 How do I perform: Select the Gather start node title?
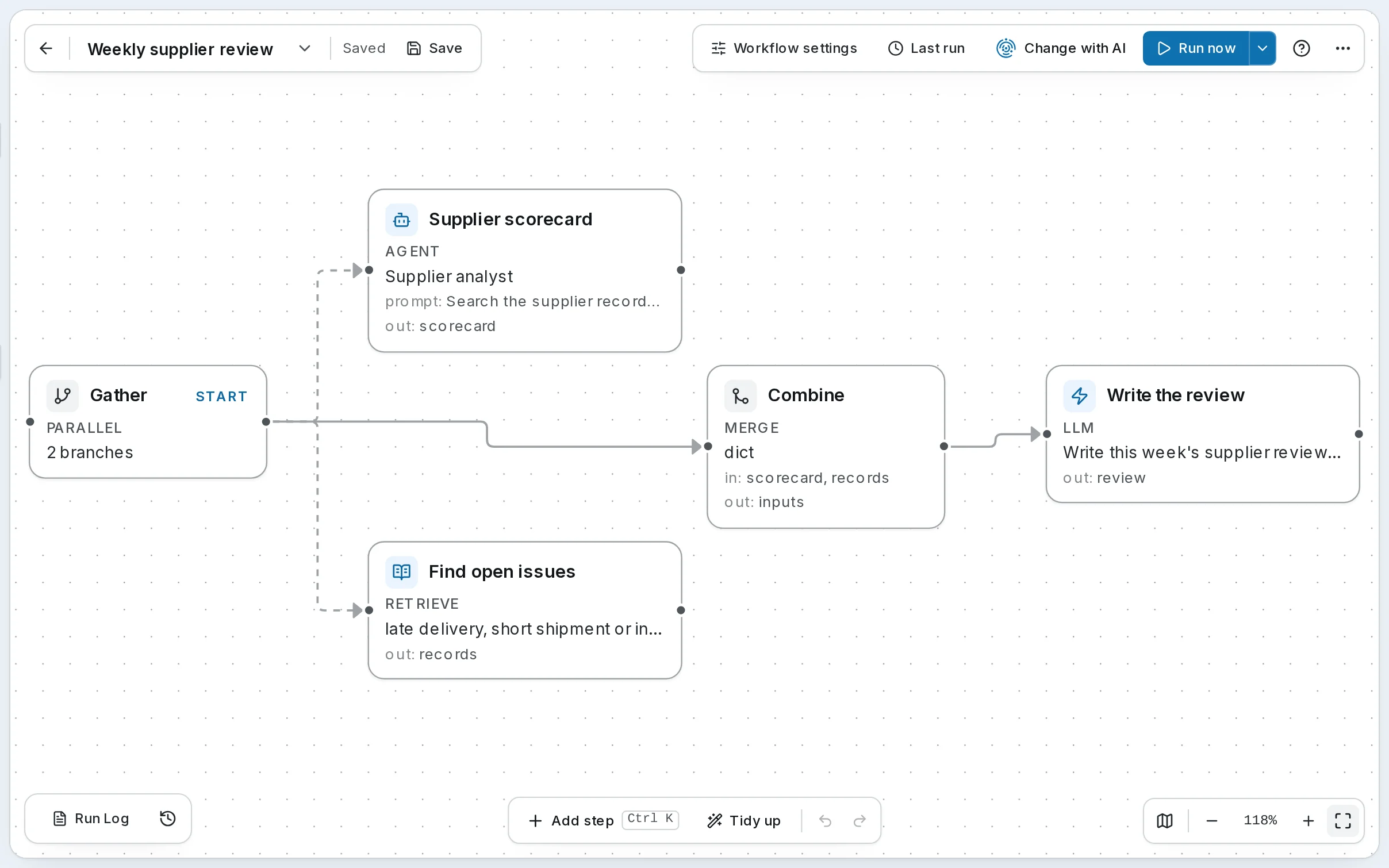[118, 395]
